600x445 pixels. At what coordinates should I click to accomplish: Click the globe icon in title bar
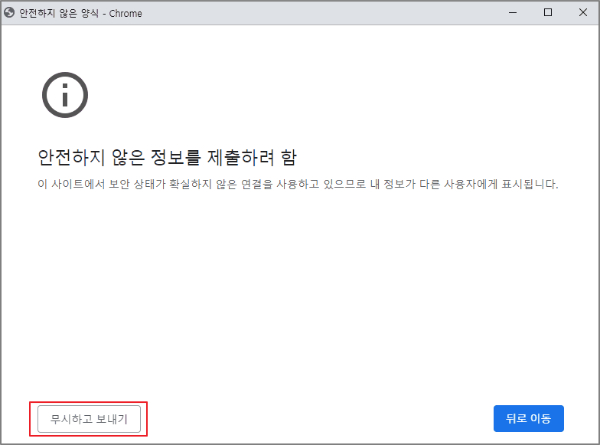point(10,12)
